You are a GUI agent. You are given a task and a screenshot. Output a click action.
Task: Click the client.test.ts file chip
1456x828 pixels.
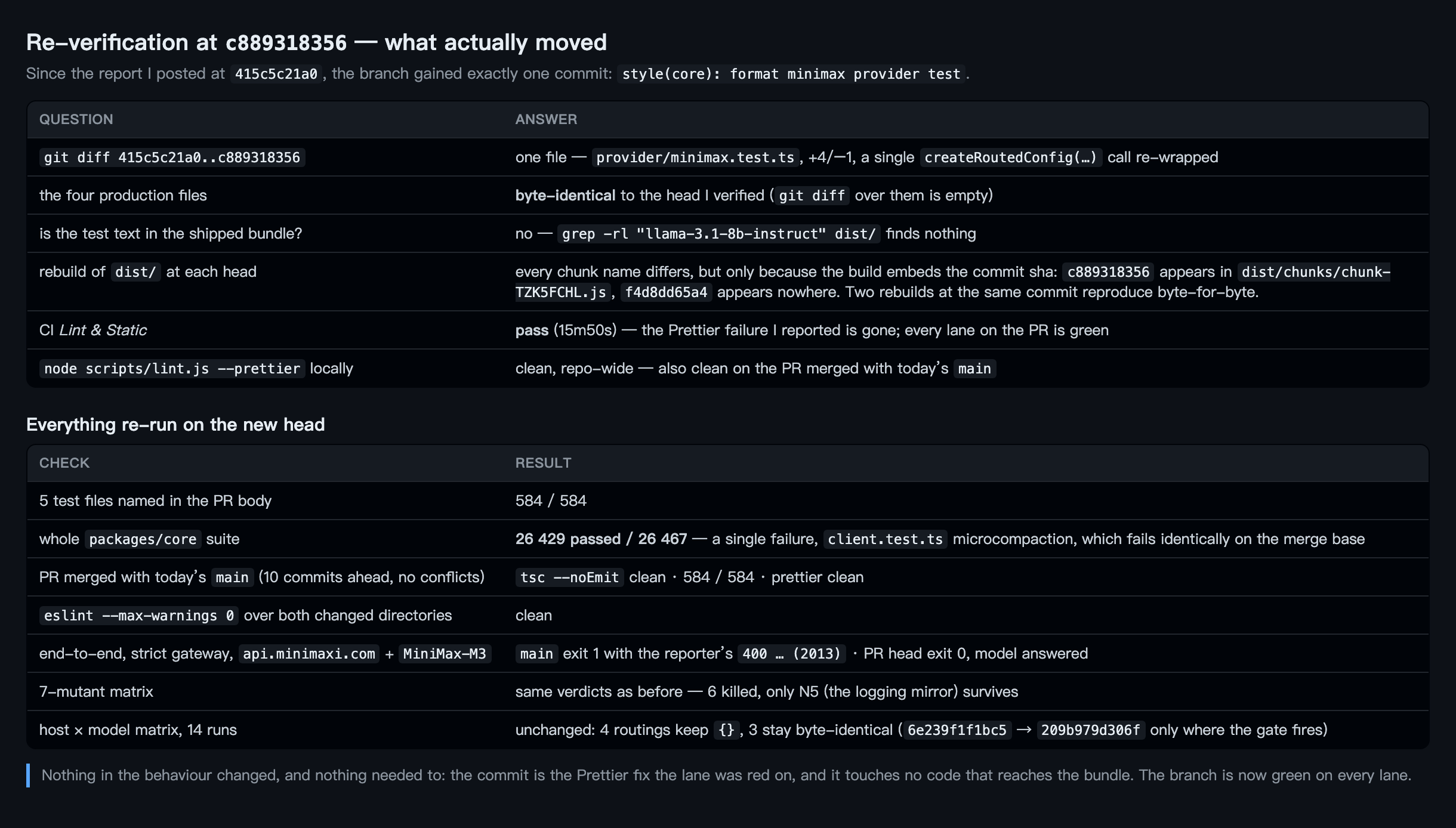885,539
